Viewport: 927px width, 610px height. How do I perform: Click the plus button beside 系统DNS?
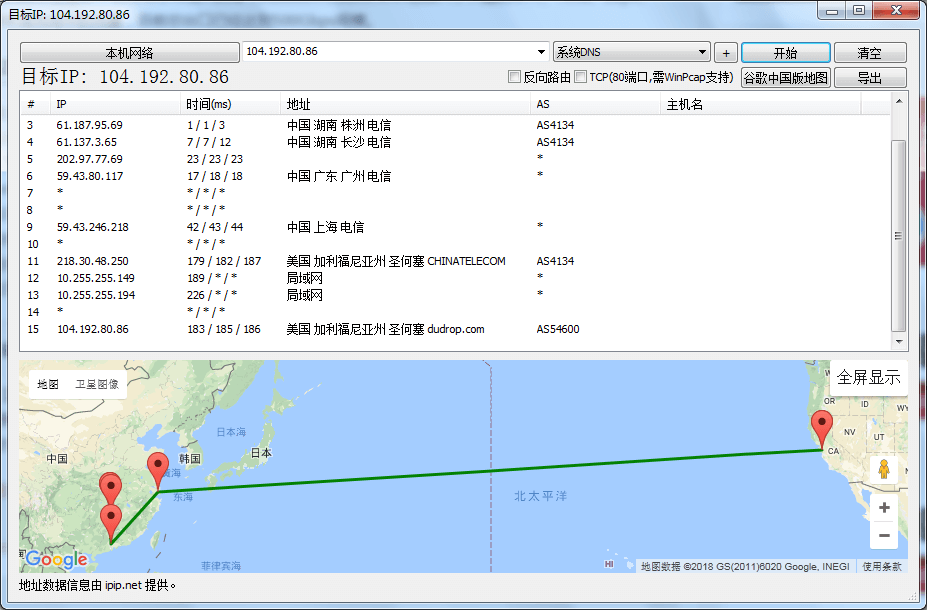[726, 53]
